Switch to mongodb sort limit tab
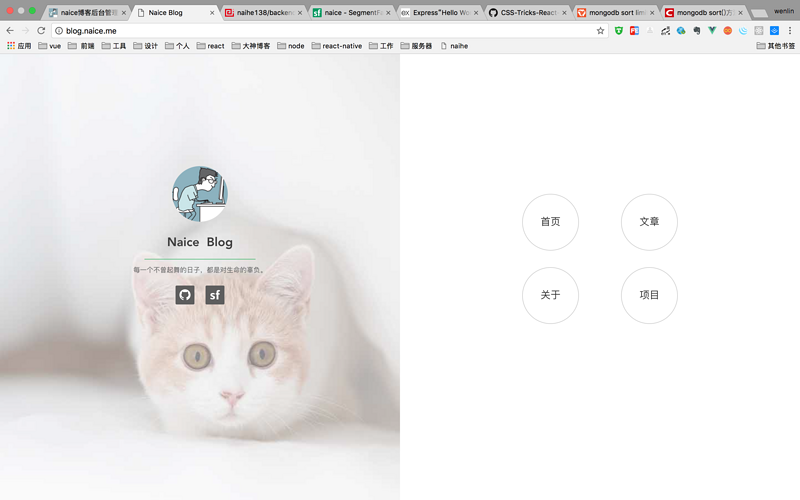This screenshot has height=500, width=800. [616, 12]
